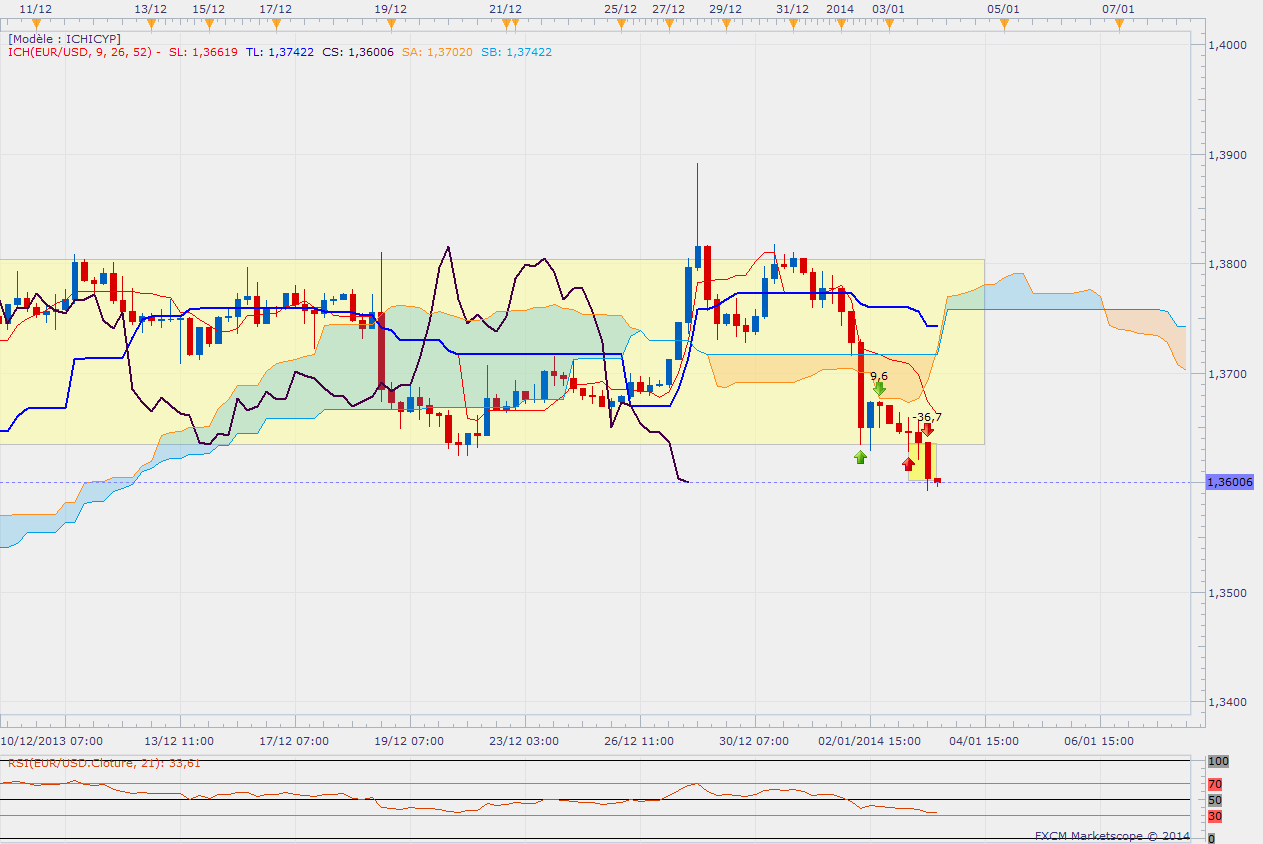1263x844 pixels.
Task: Click the red up arrow trade marker
Action: (908, 463)
